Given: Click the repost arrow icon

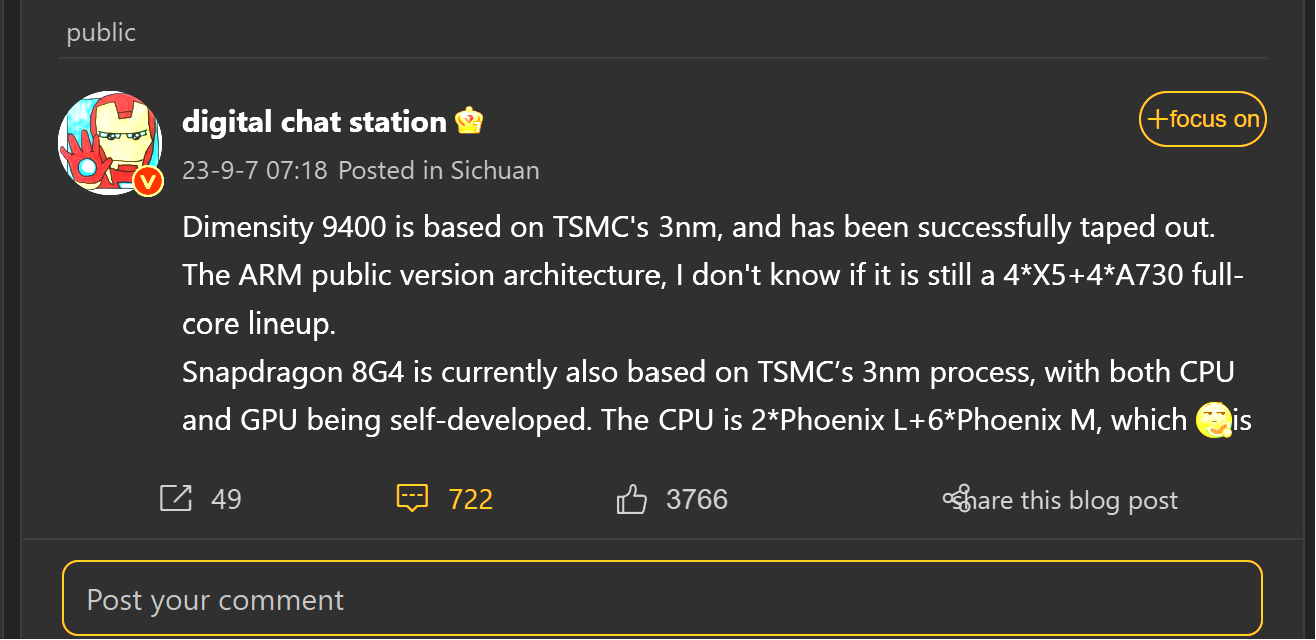Looking at the screenshot, I should (x=176, y=498).
